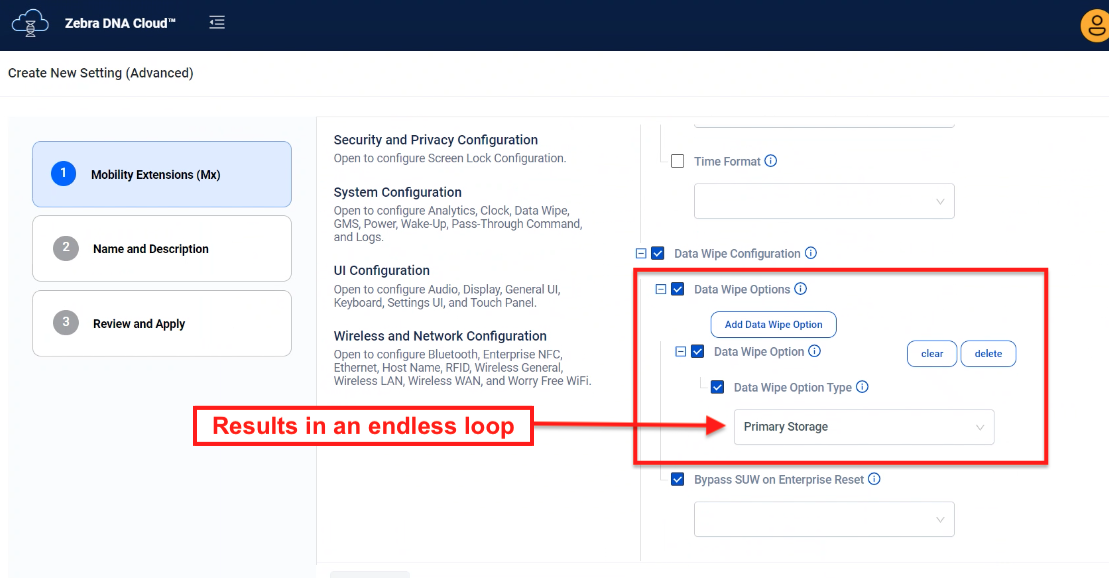Open the Primary Storage dropdown
This screenshot has height=578, width=1109.
point(863,427)
